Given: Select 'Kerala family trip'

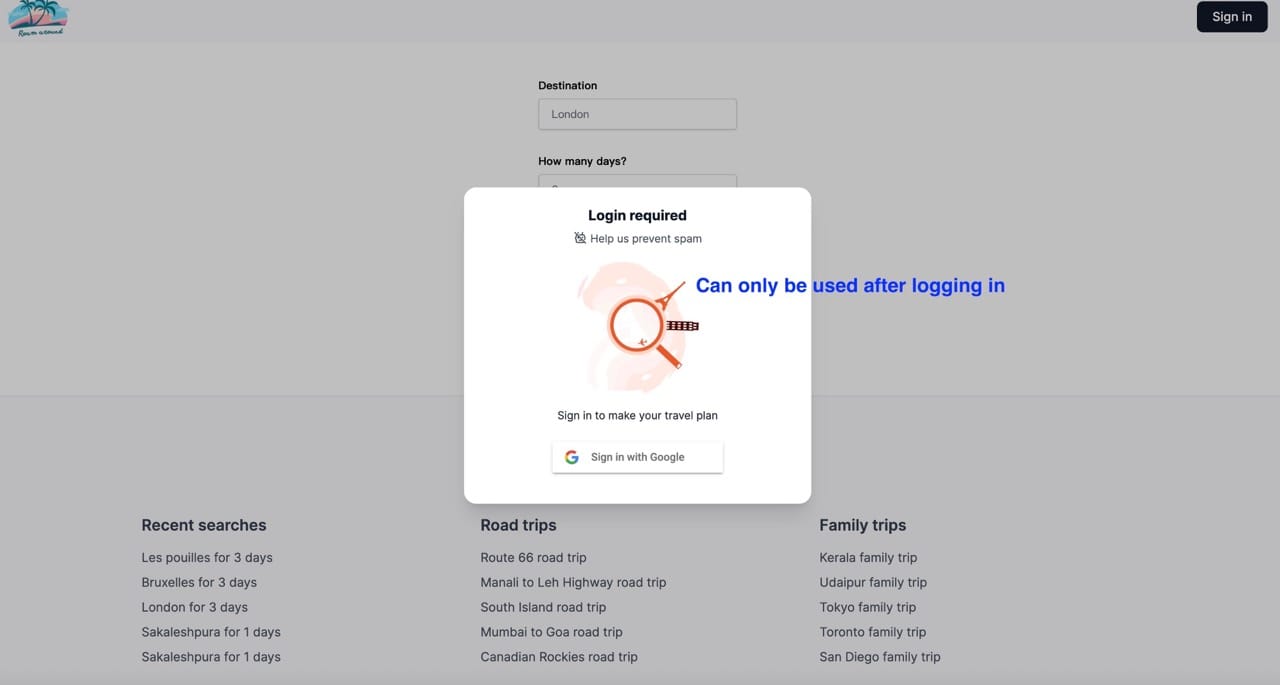Looking at the screenshot, I should (868, 557).
